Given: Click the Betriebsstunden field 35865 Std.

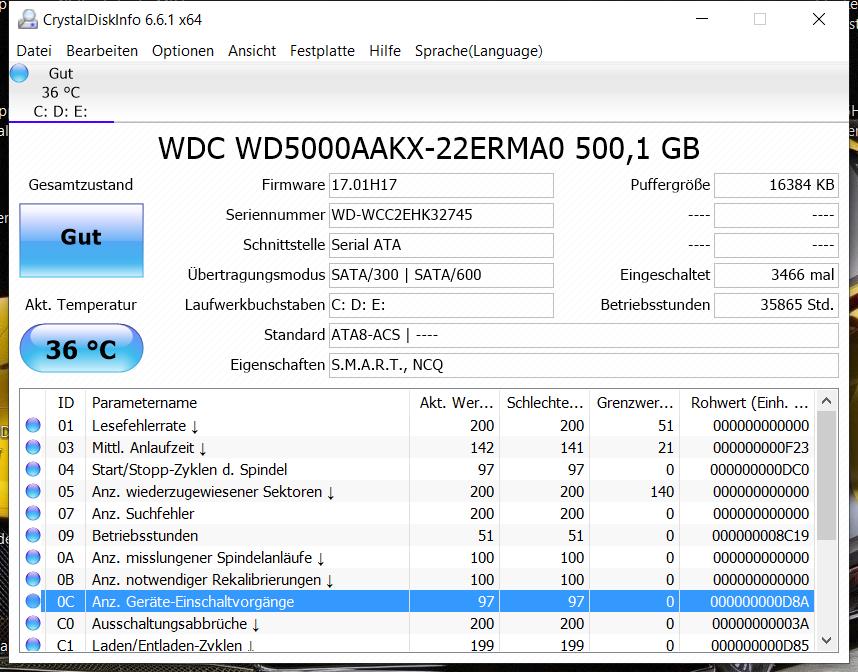Looking at the screenshot, I should point(776,305).
